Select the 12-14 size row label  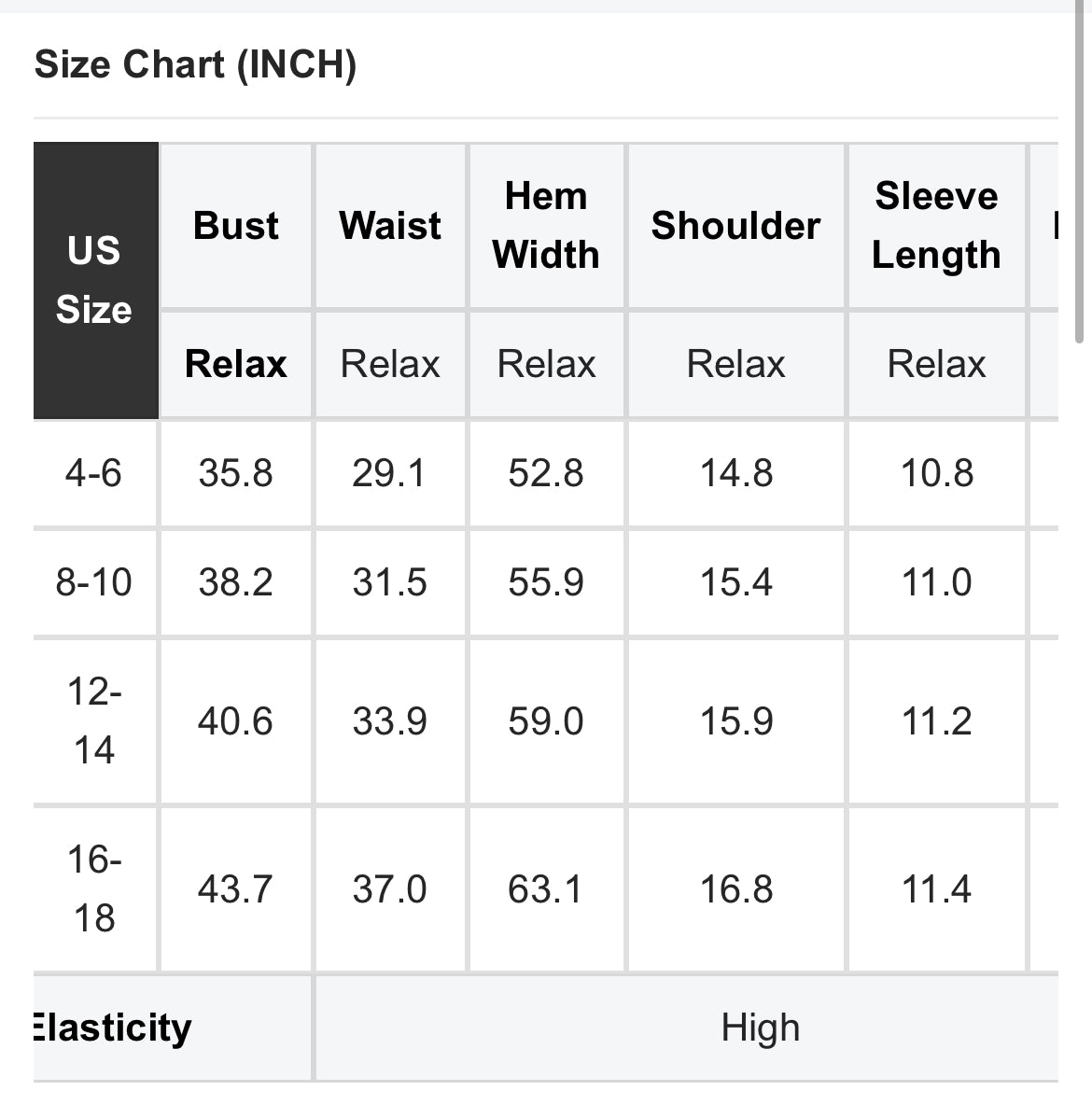tap(93, 720)
